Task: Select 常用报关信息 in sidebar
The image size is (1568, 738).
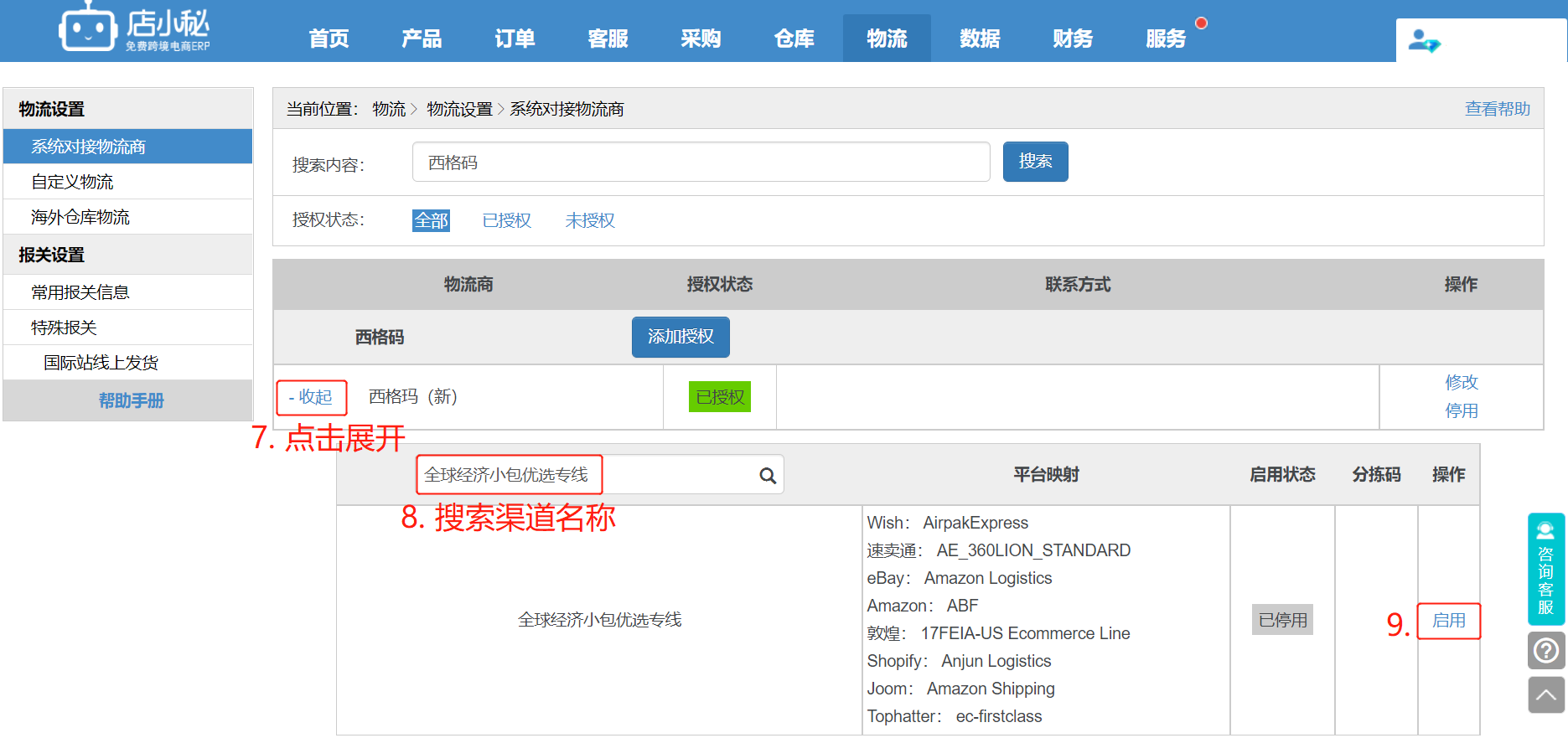Action: (x=127, y=292)
